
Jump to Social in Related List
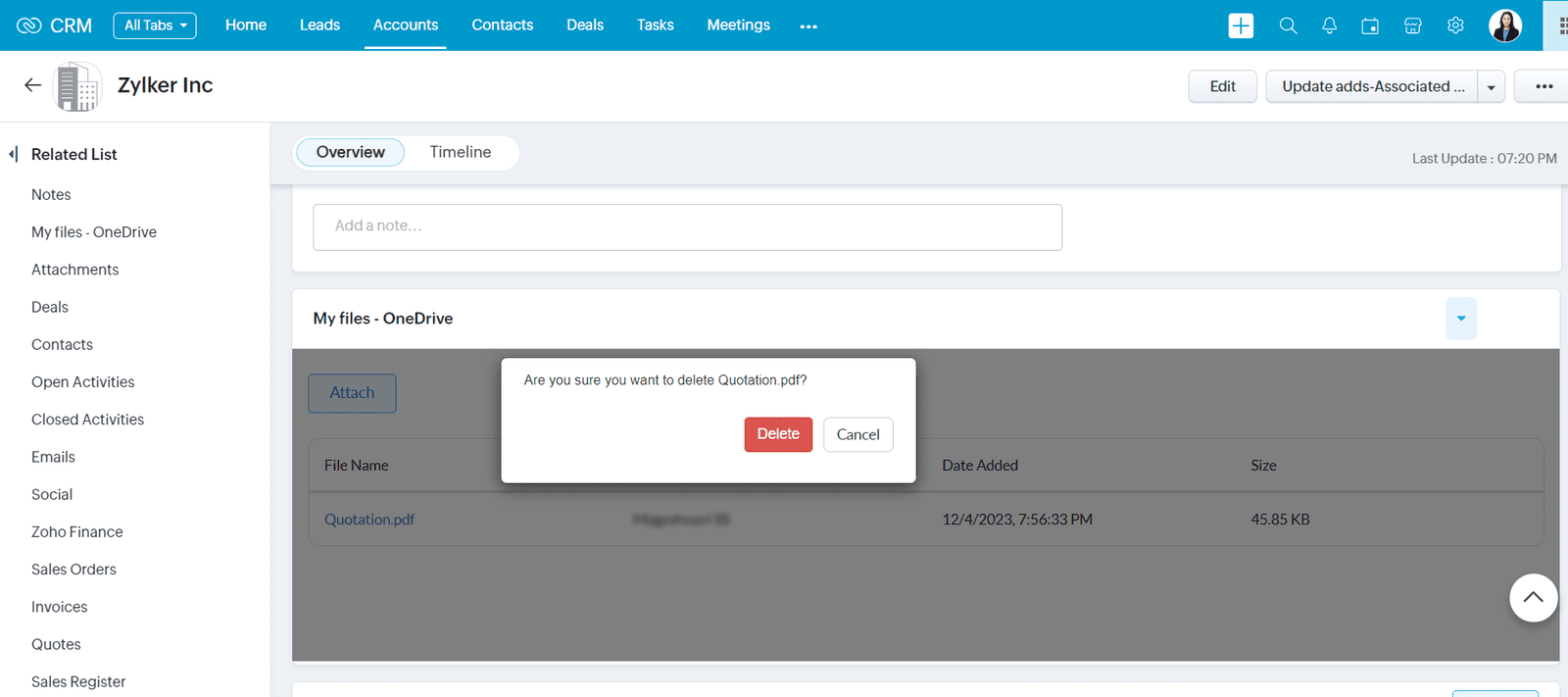(52, 494)
